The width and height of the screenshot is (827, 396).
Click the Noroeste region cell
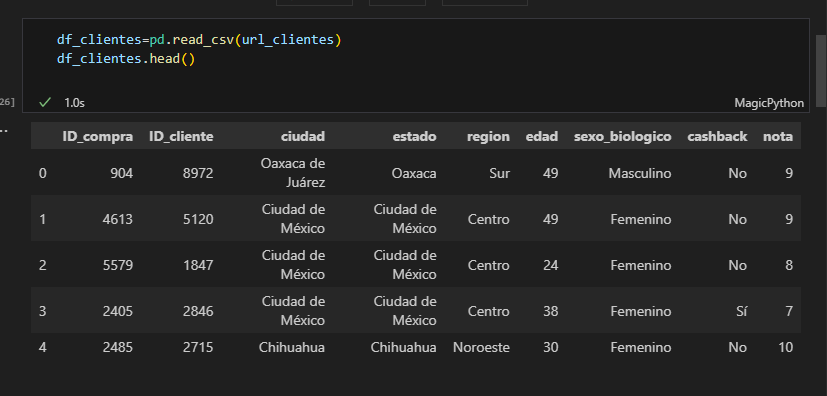(481, 347)
